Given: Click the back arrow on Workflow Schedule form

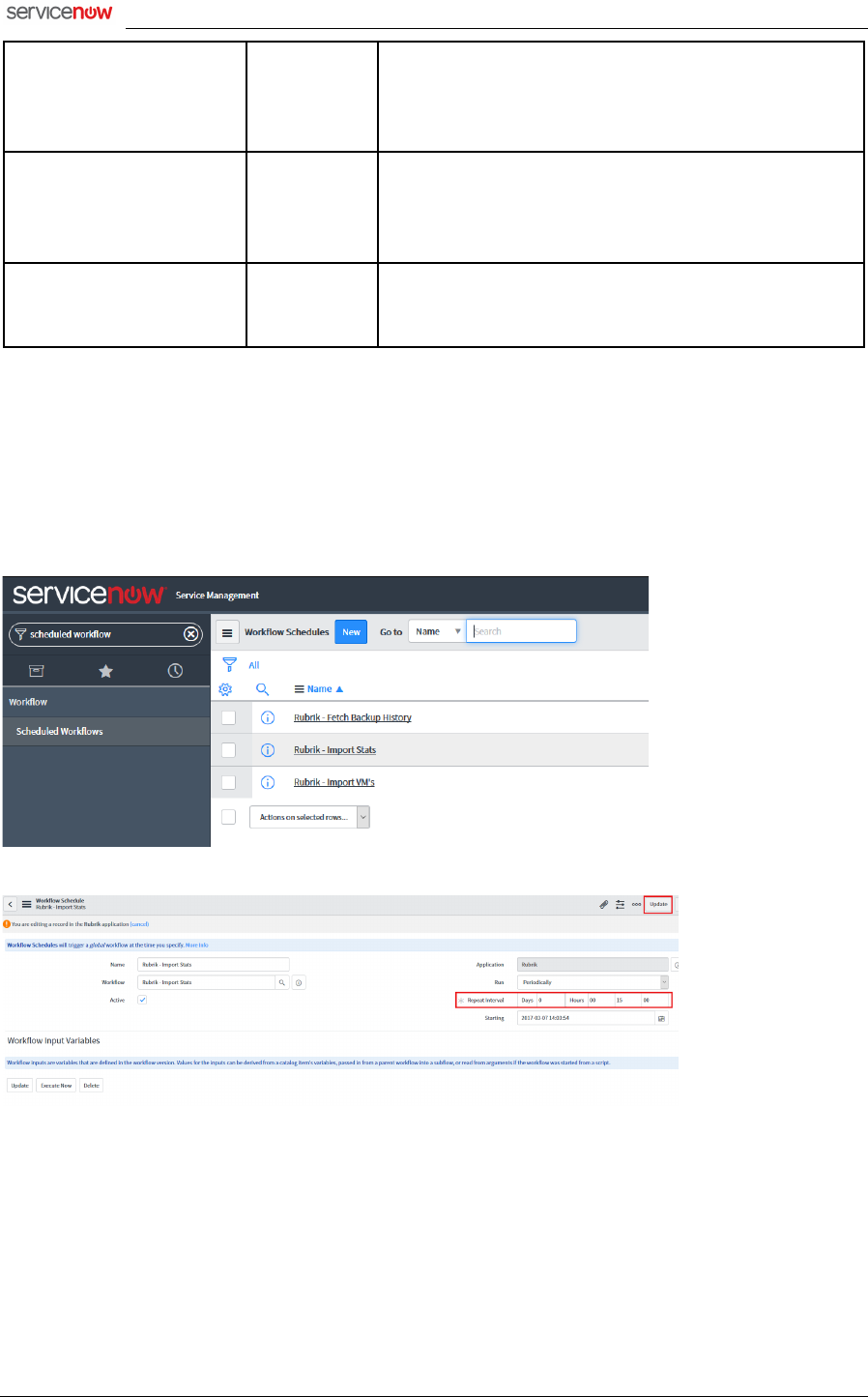Looking at the screenshot, I should pos(11,904).
